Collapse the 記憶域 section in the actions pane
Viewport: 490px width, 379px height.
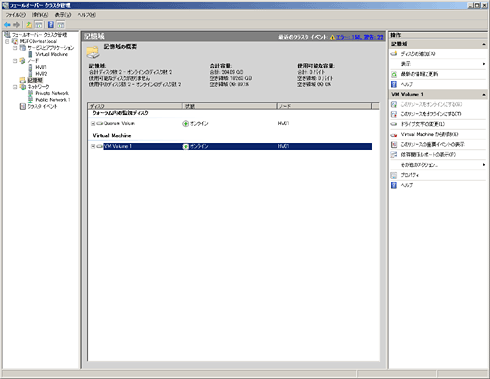click(483, 44)
